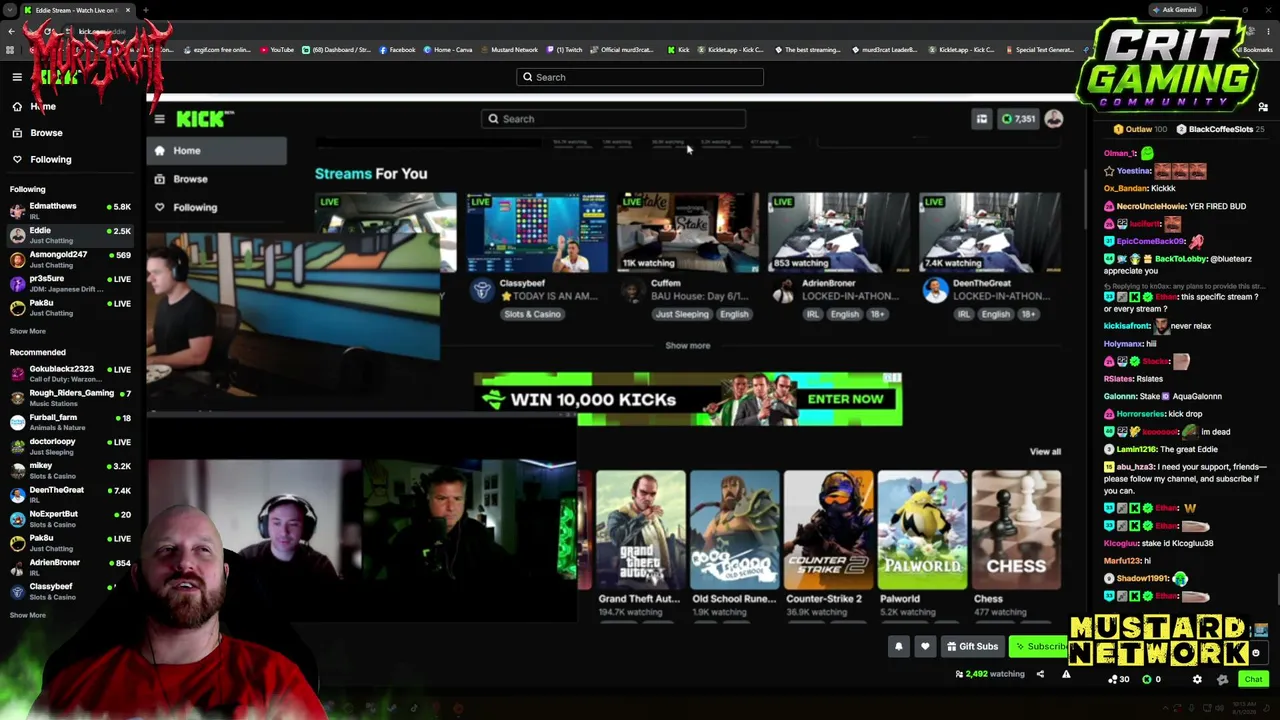Expand Show more under the Recommended list
The width and height of the screenshot is (1280, 720).
click(x=28, y=615)
